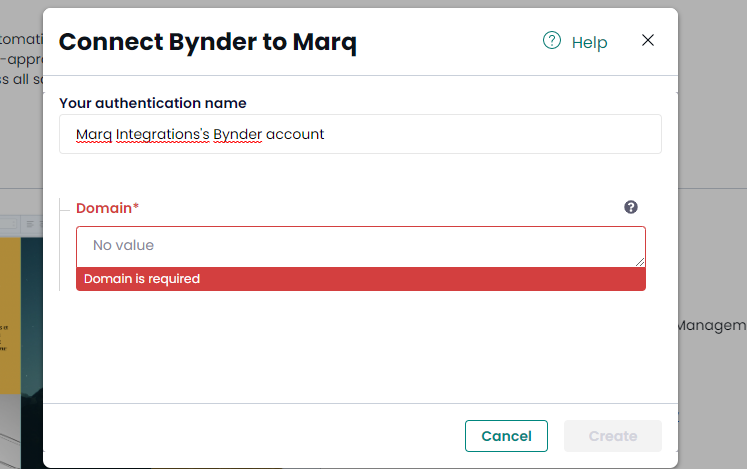This screenshot has width=747, height=469.
Task: Click the underlined word Marq in the name field
Action: [94, 135]
